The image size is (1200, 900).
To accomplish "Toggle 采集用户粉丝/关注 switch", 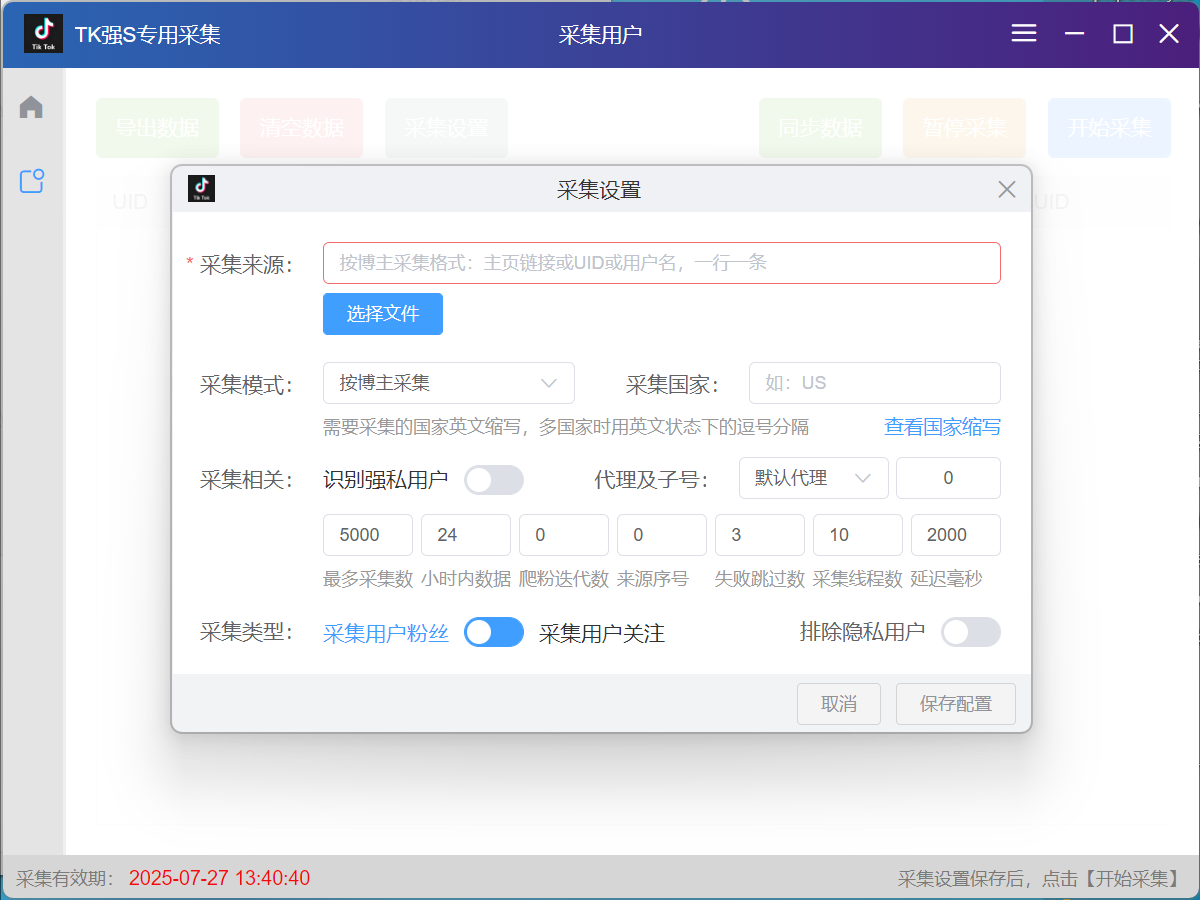I will pyautogui.click(x=494, y=632).
